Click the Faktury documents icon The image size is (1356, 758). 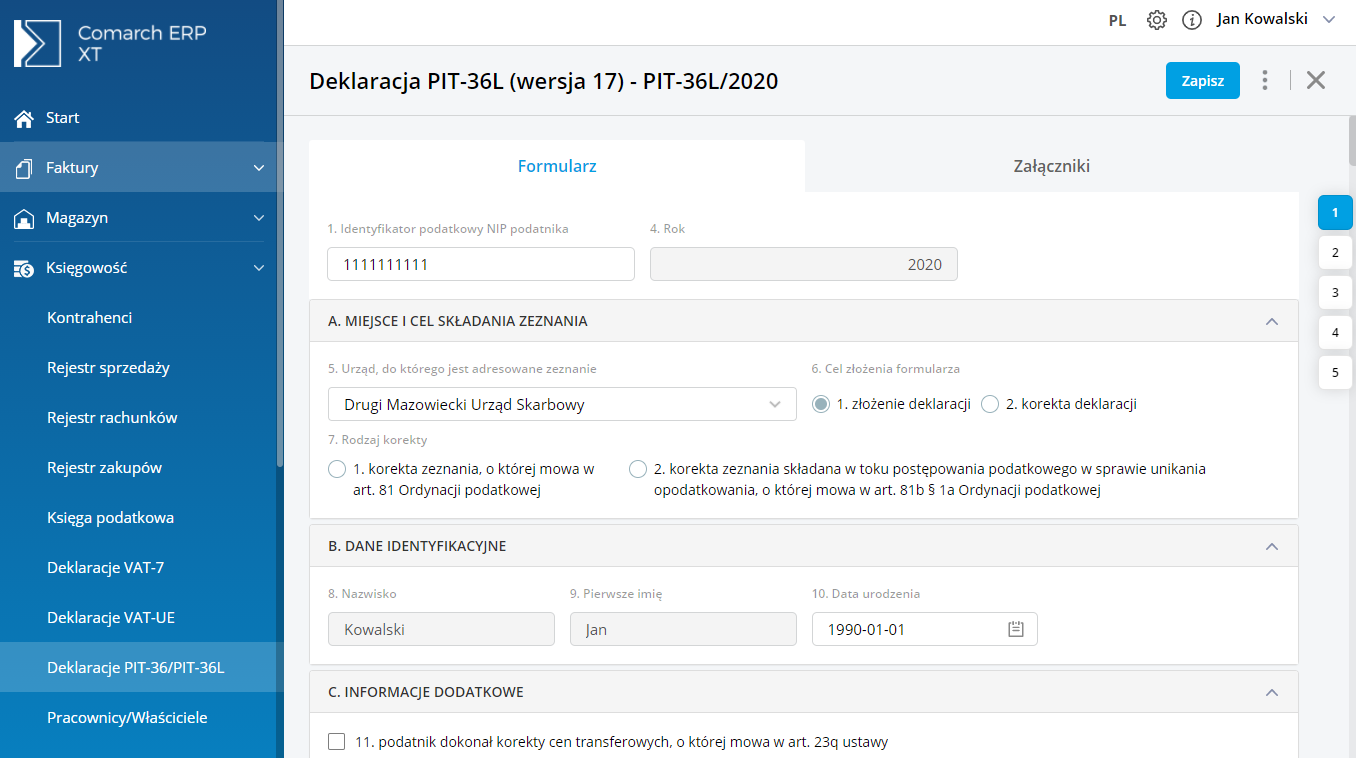tap(24, 168)
